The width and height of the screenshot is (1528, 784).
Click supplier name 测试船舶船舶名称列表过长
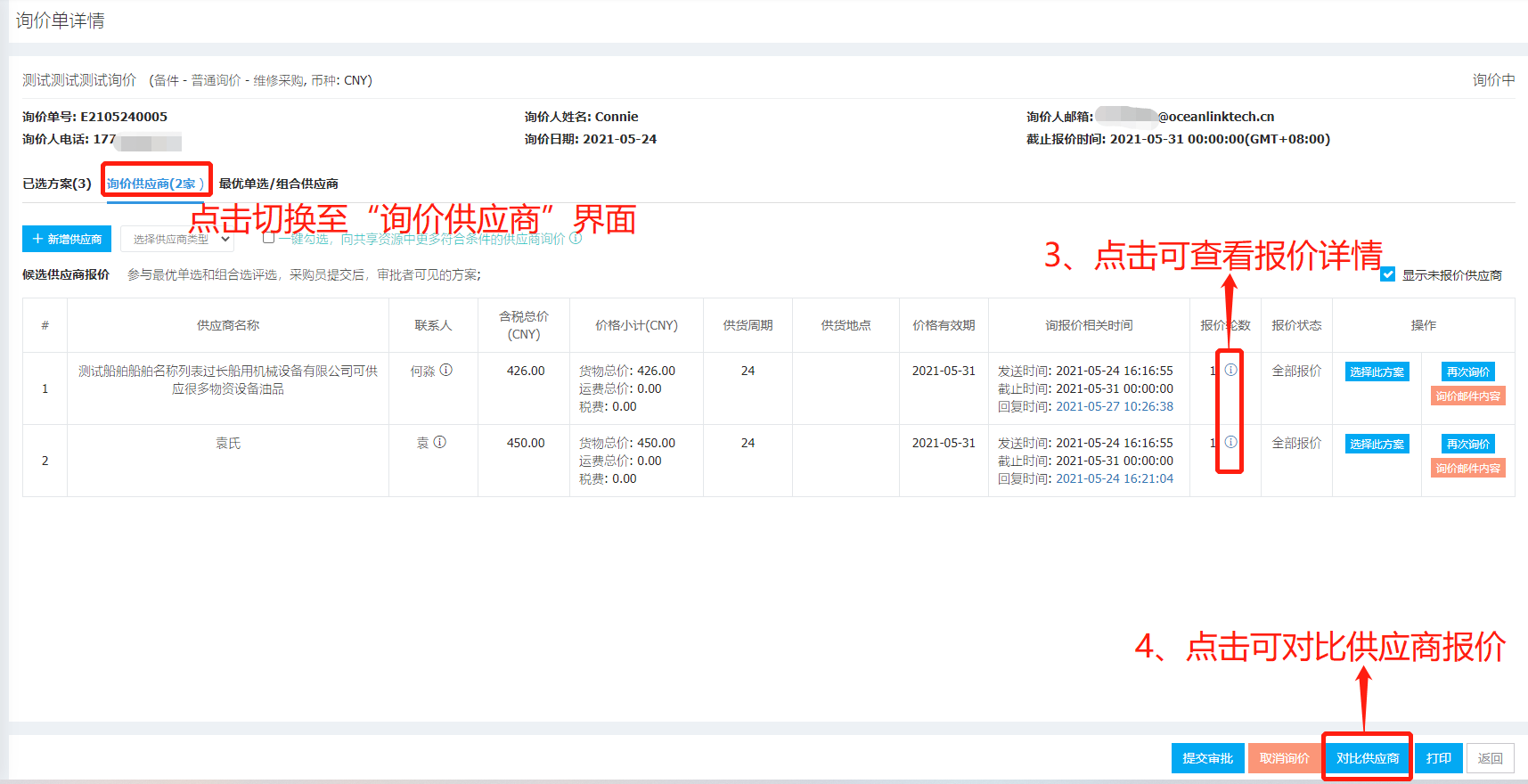pyautogui.click(x=228, y=380)
